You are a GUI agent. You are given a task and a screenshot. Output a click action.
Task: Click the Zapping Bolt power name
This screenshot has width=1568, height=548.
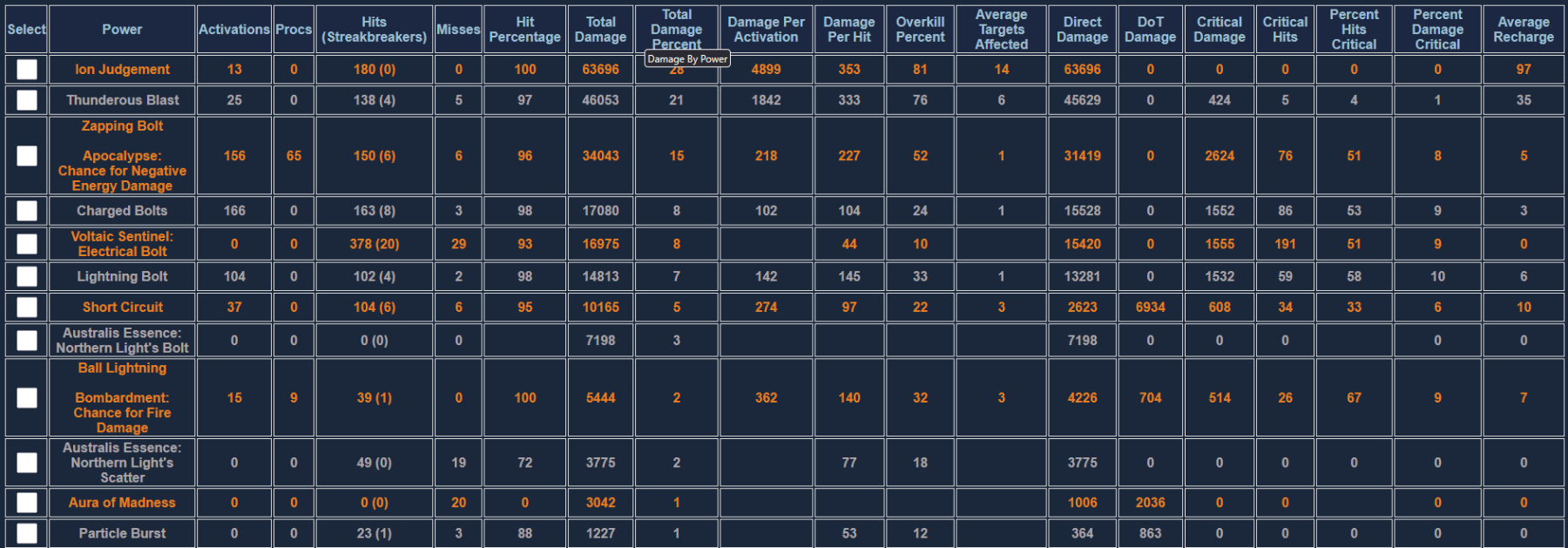coord(122,126)
